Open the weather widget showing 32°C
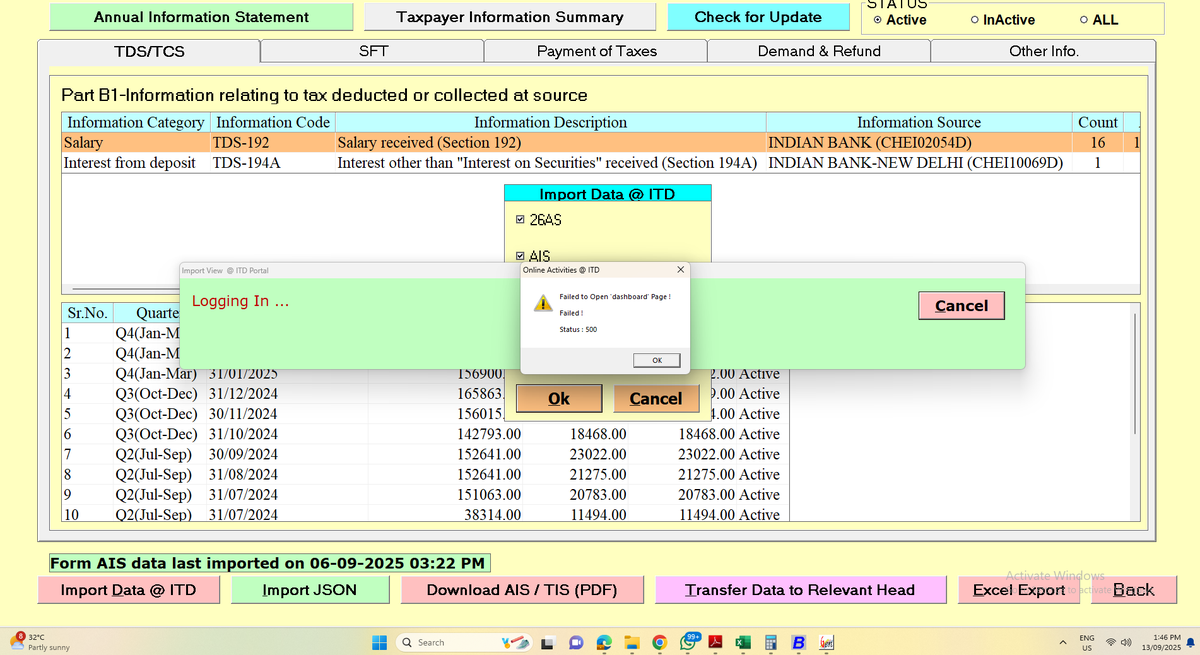 pos(40,642)
